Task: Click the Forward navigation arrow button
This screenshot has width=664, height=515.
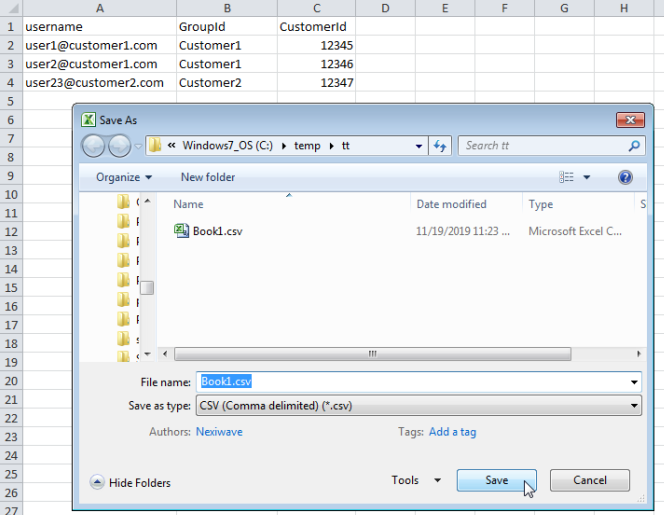Action: click(x=121, y=146)
